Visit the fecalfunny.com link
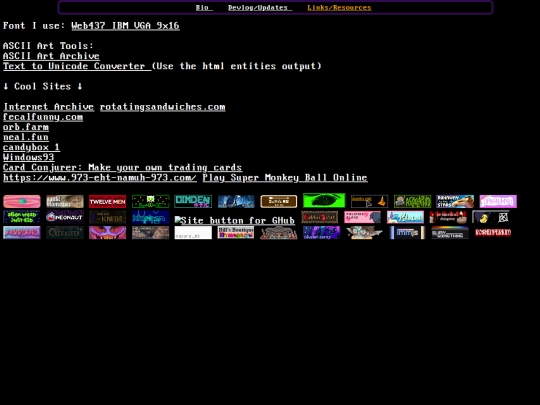Viewport: 540px width, 405px height. [43, 117]
